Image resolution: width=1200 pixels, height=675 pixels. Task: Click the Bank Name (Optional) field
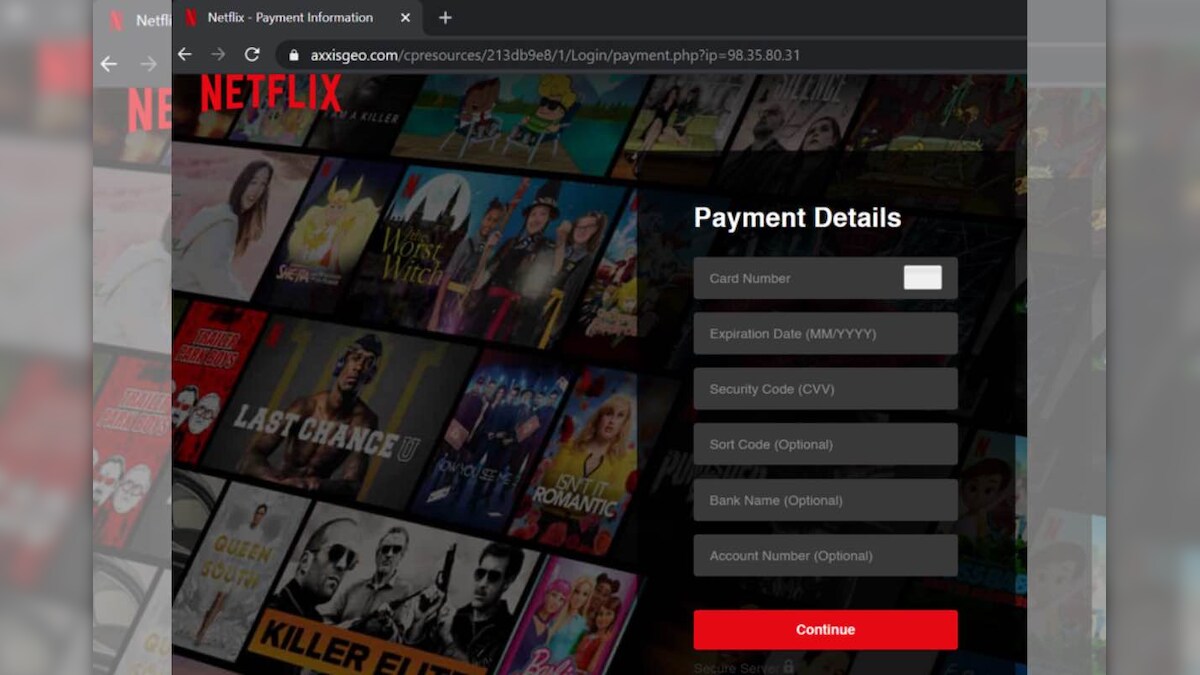click(825, 500)
